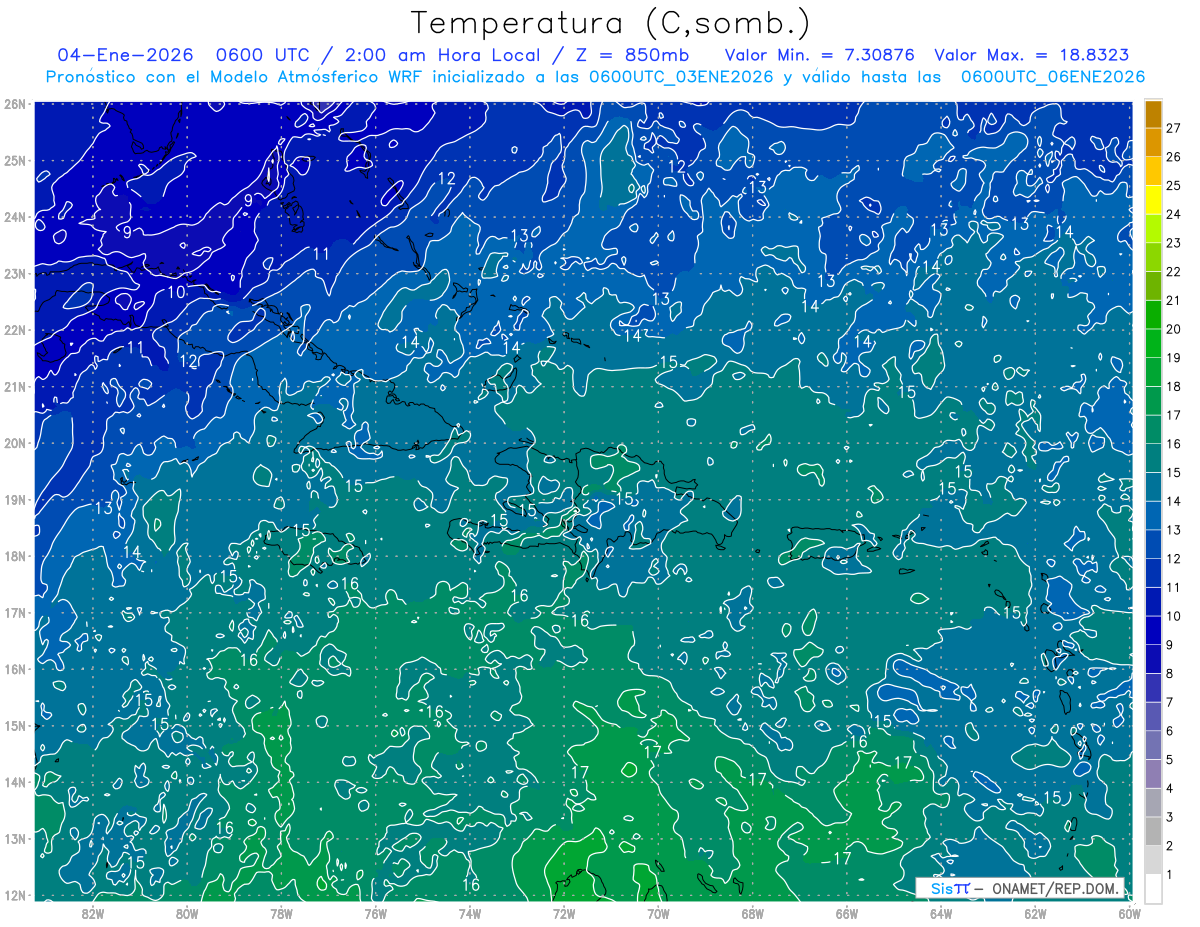Viewport: 1200px width, 927px height.
Task: Click the number 26 on the color scale
Action: (1173, 157)
